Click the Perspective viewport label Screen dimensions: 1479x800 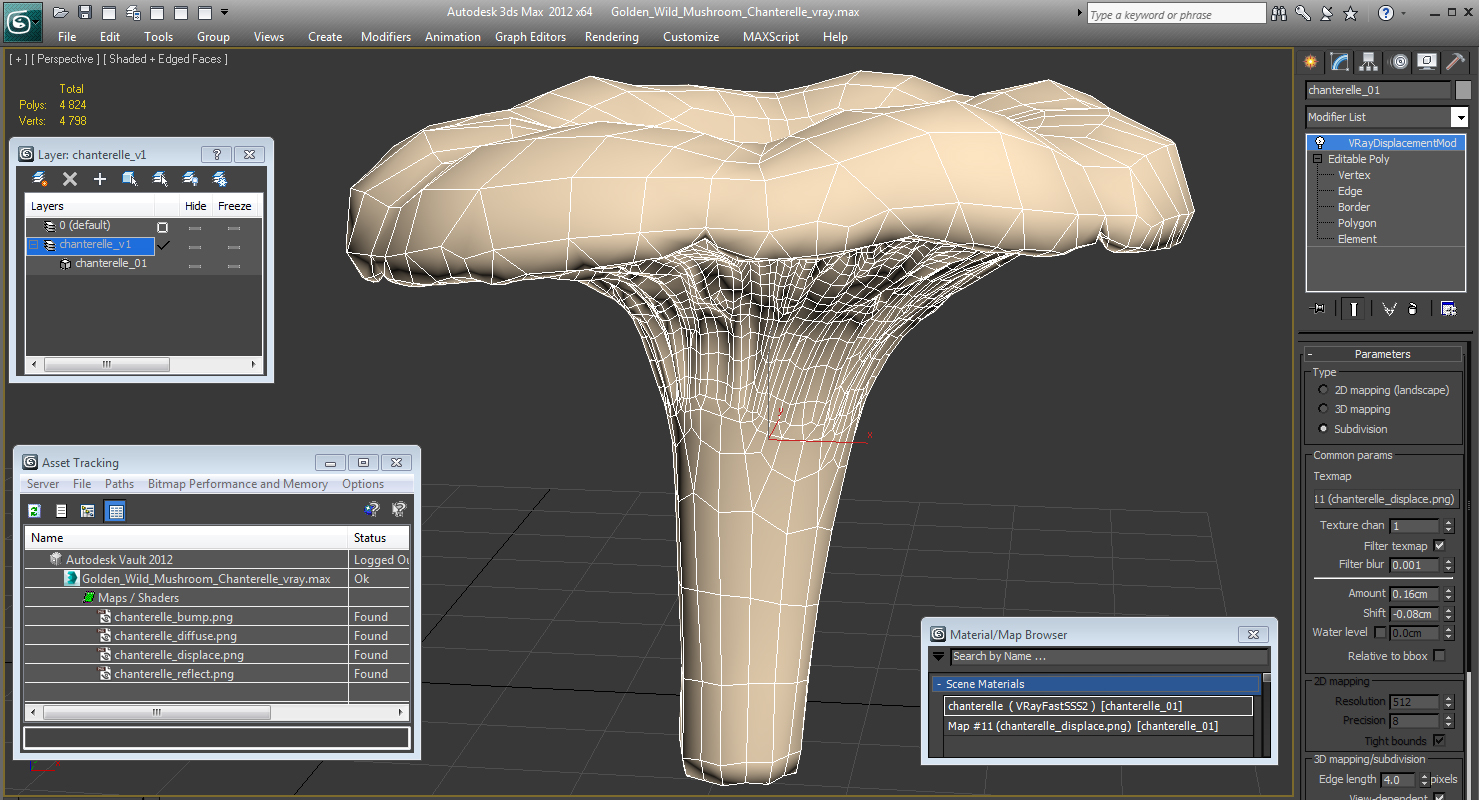coord(65,59)
